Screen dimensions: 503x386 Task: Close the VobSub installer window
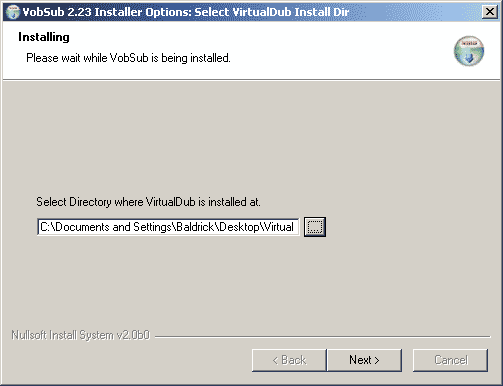(490, 12)
